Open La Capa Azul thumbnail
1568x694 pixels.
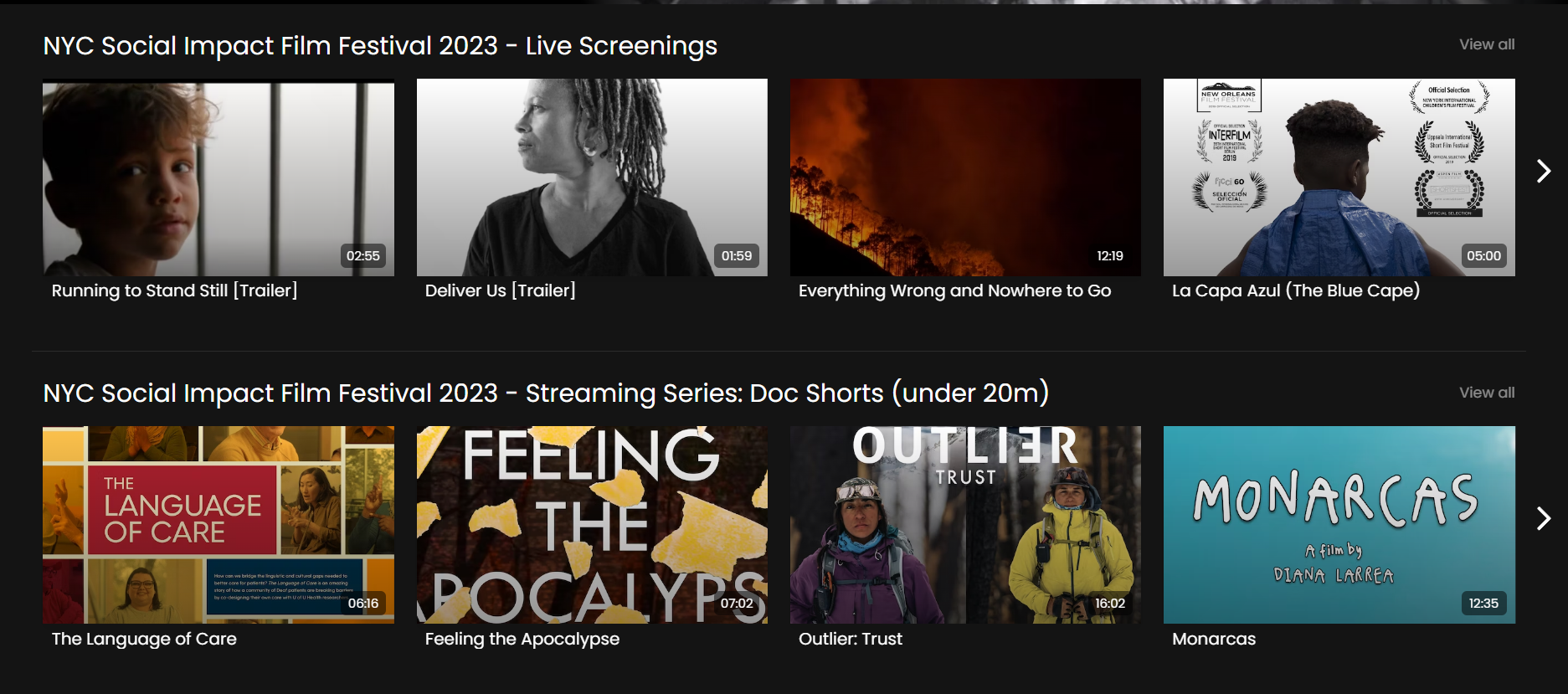point(1339,177)
